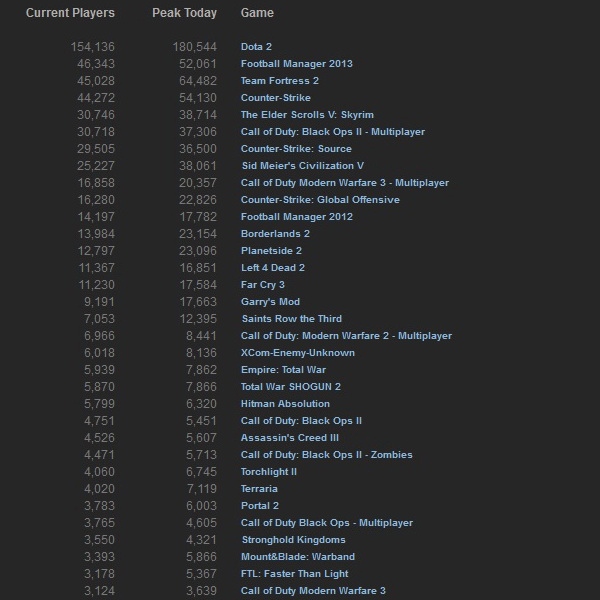This screenshot has height=600, width=600.
Task: Click Stronghold Kingdoms link
Action: (293, 540)
